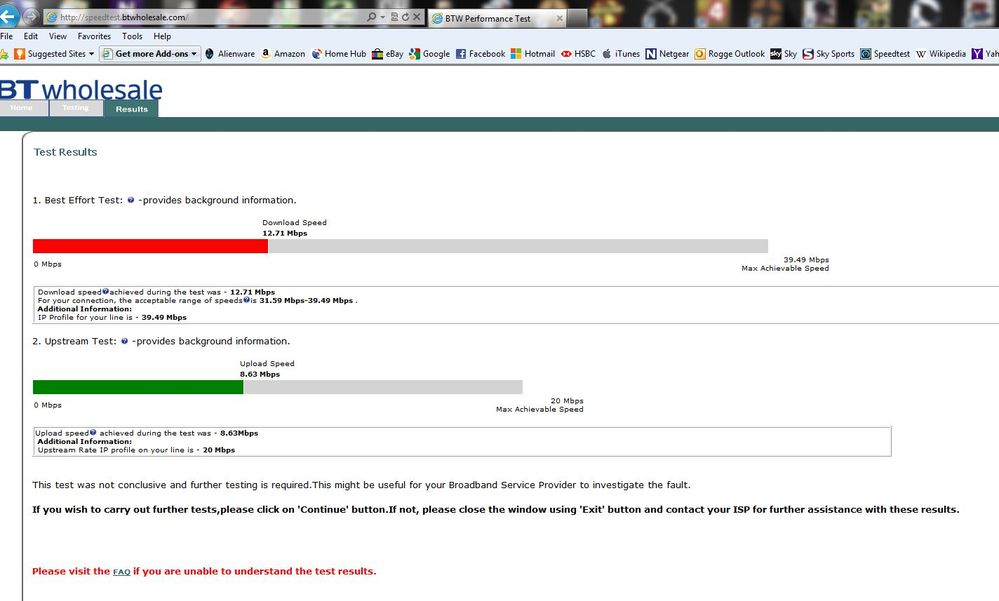
Task: Go back with the browser back arrow
Action: [8, 15]
